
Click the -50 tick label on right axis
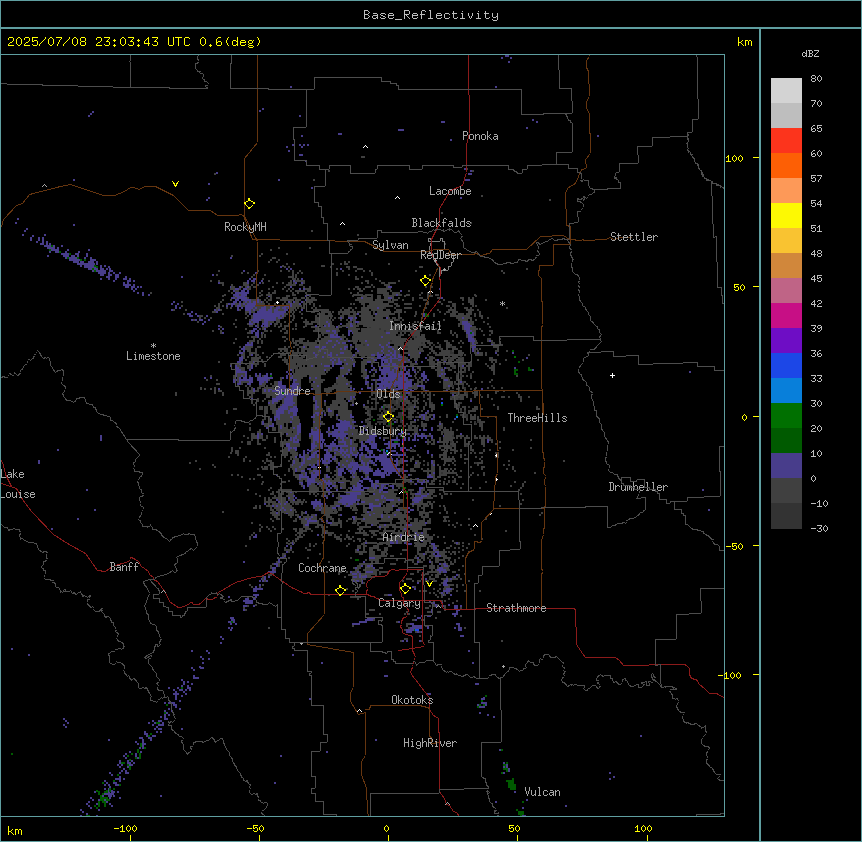coord(734,546)
